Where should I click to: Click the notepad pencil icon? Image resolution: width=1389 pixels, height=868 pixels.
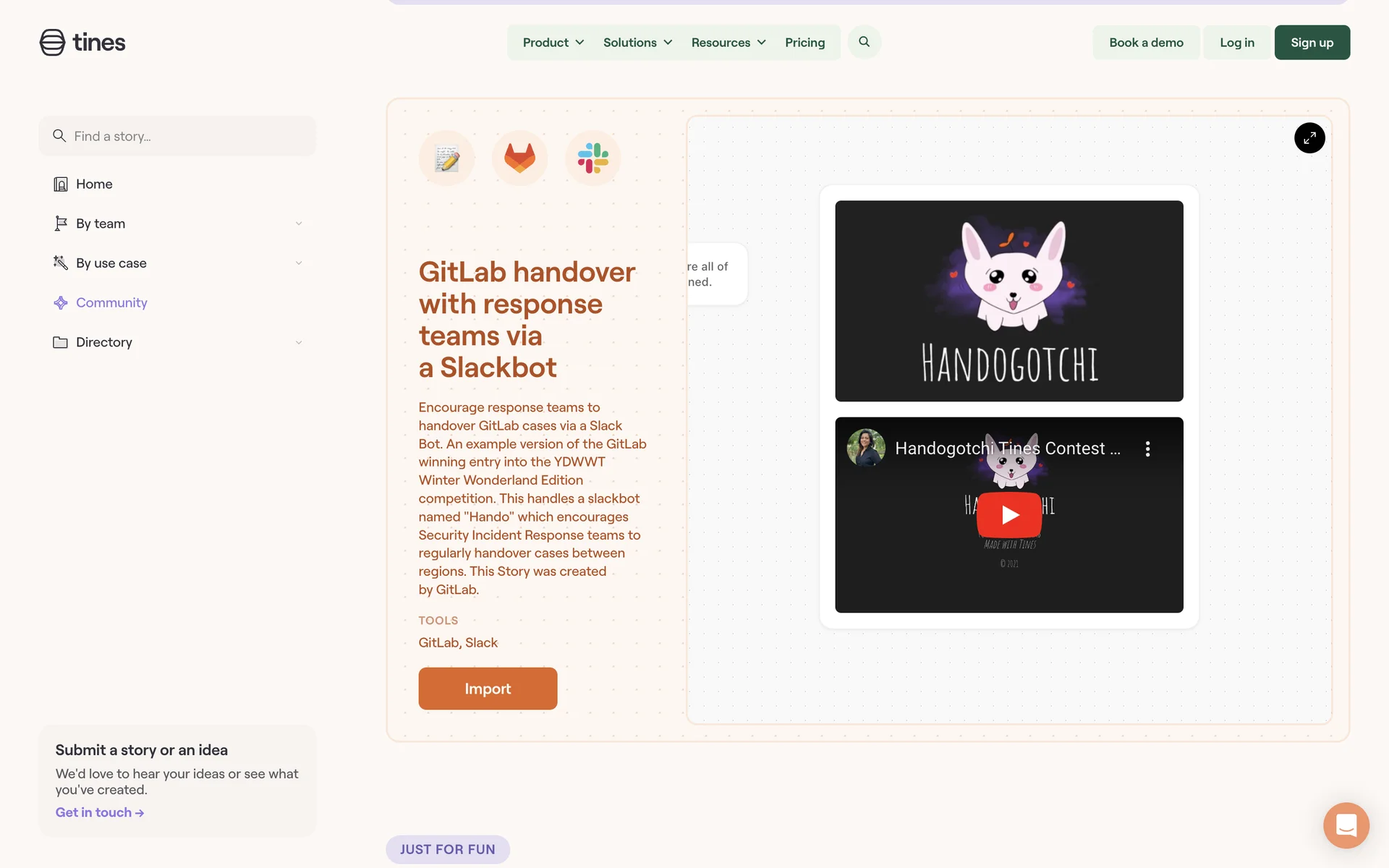pos(446,158)
